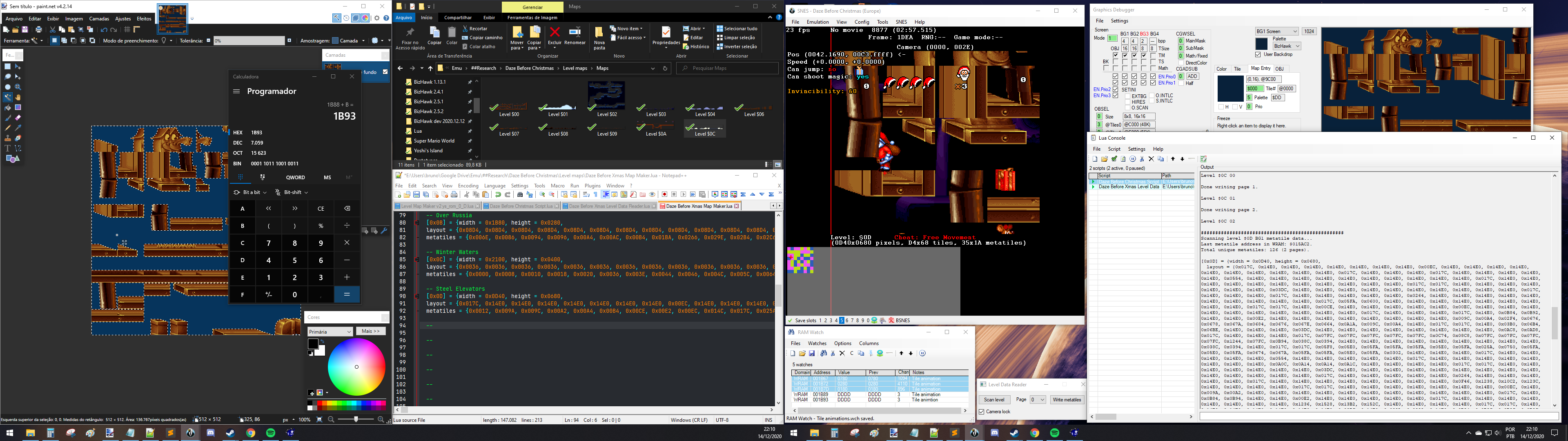Open the Emulation menu in BizHawk

tap(817, 22)
